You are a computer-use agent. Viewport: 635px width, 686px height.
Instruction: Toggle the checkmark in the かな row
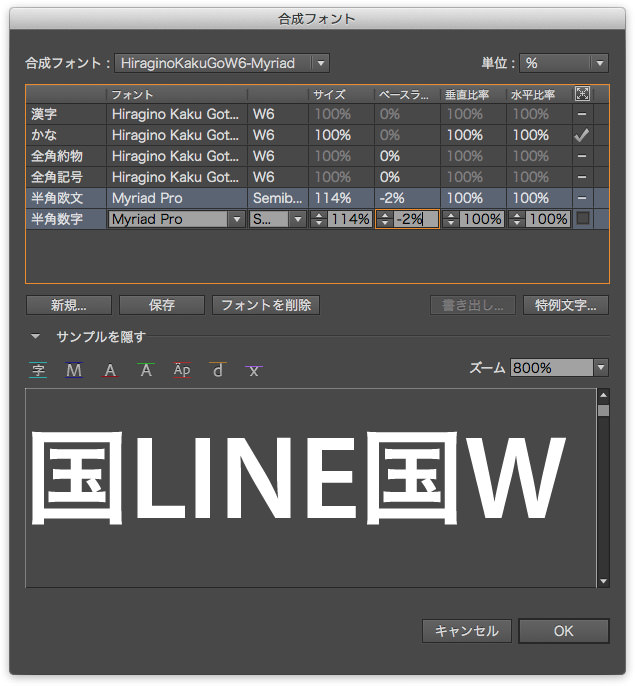coord(582,135)
